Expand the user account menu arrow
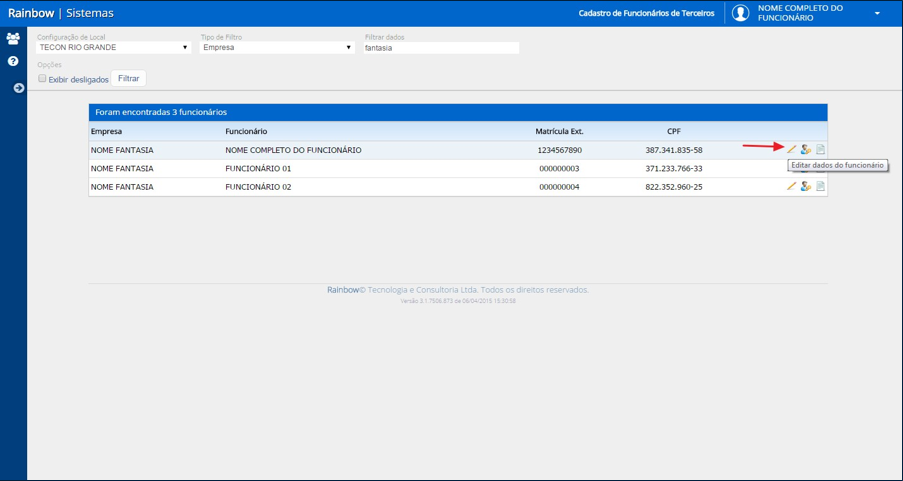This screenshot has width=903, height=481. pyautogui.click(x=877, y=13)
